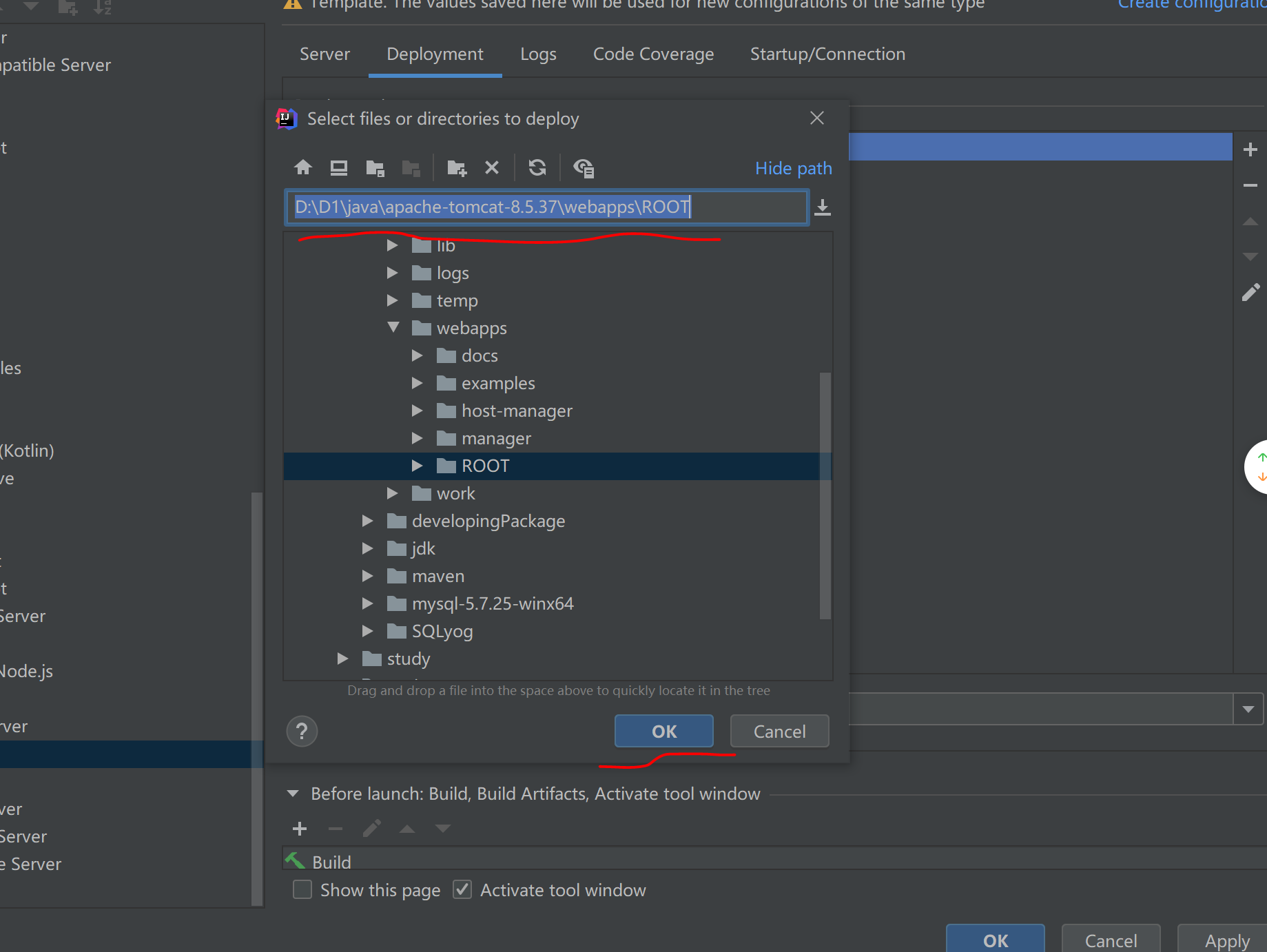Expand the ROOT folder

pyautogui.click(x=417, y=466)
